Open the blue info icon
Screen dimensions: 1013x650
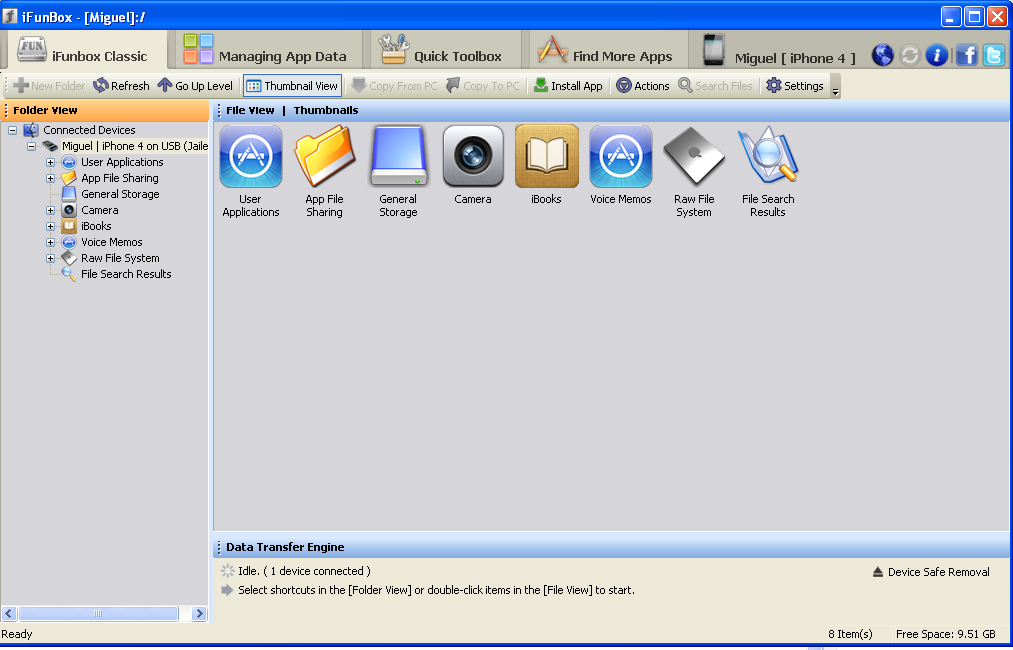[937, 55]
